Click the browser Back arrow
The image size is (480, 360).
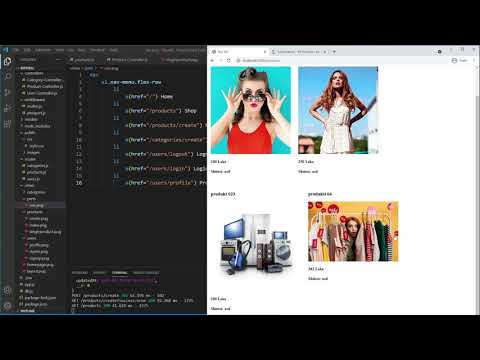pos(213,60)
